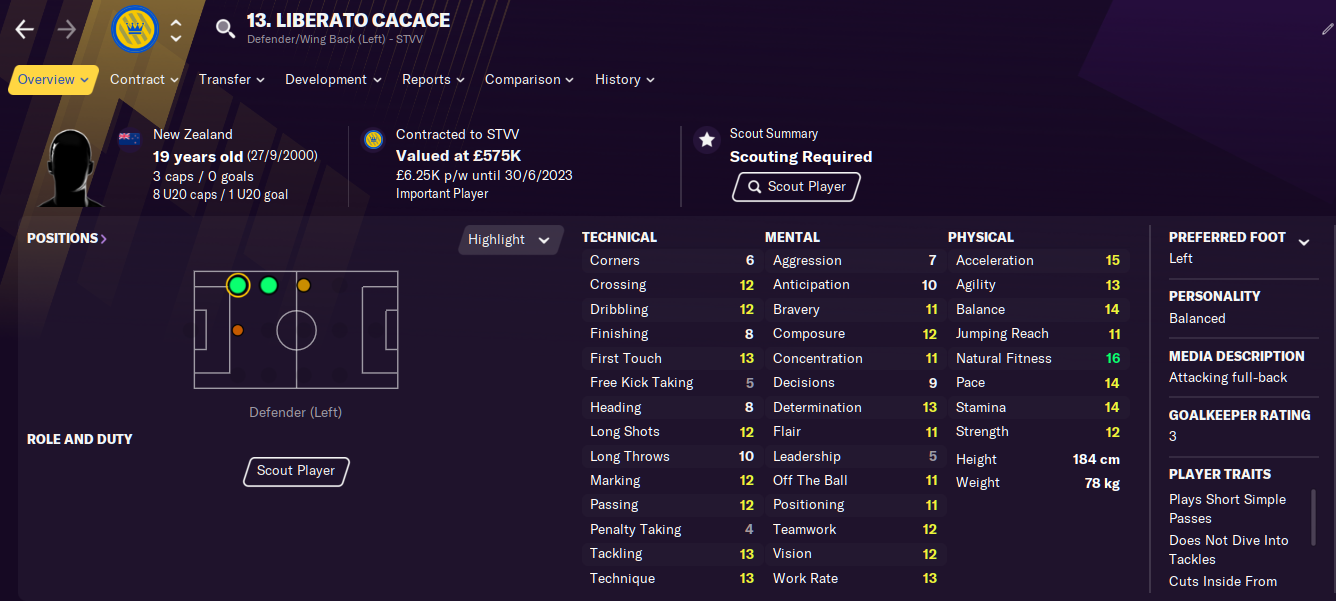The height and width of the screenshot is (601, 1336).
Task: Expand the Positions arrow
Action: coord(104,239)
